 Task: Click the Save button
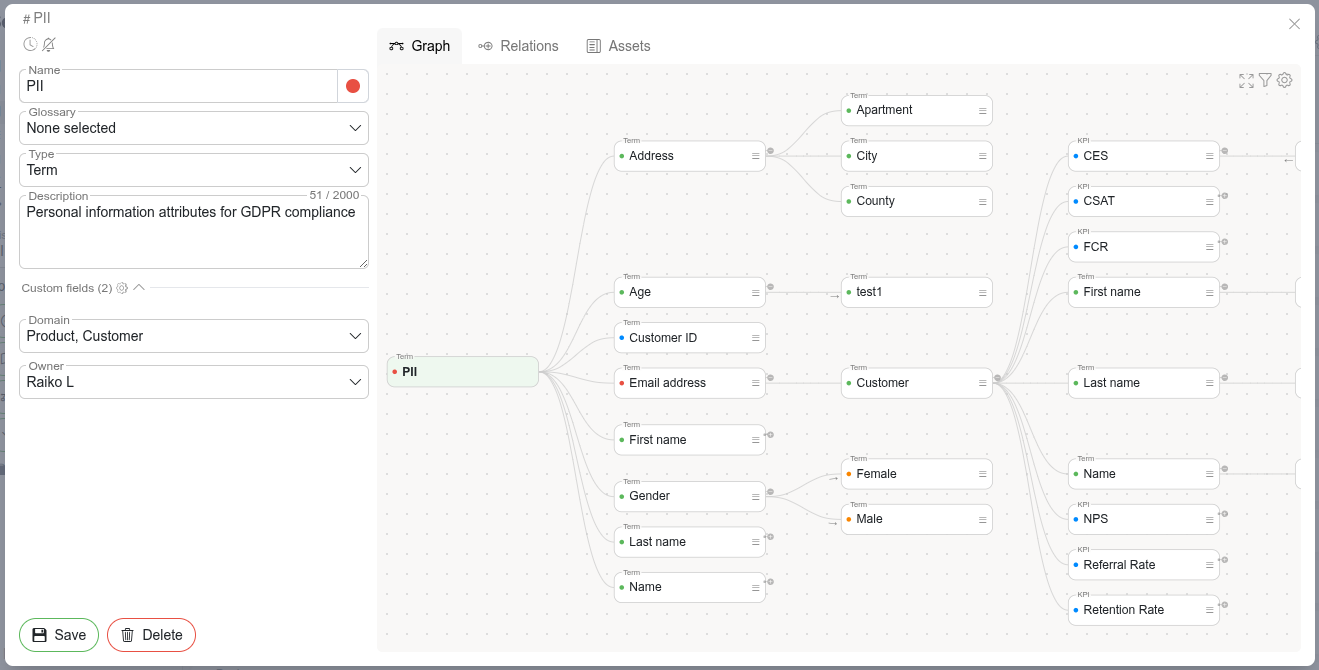(x=59, y=635)
